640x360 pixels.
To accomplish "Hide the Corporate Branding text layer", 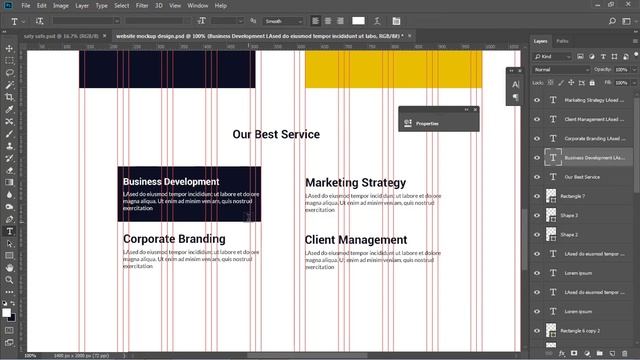I will point(537,138).
